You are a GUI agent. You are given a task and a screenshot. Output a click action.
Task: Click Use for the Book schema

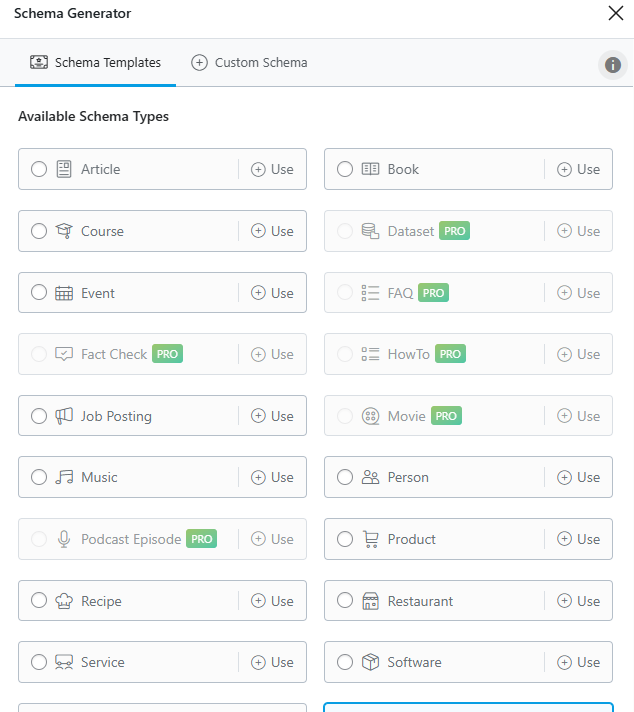[x=579, y=169]
